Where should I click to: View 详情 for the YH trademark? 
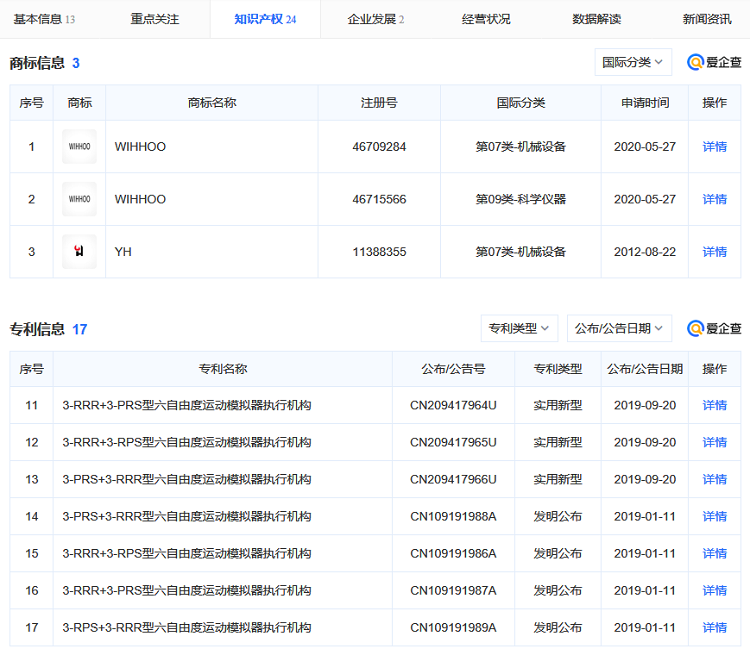[715, 252]
